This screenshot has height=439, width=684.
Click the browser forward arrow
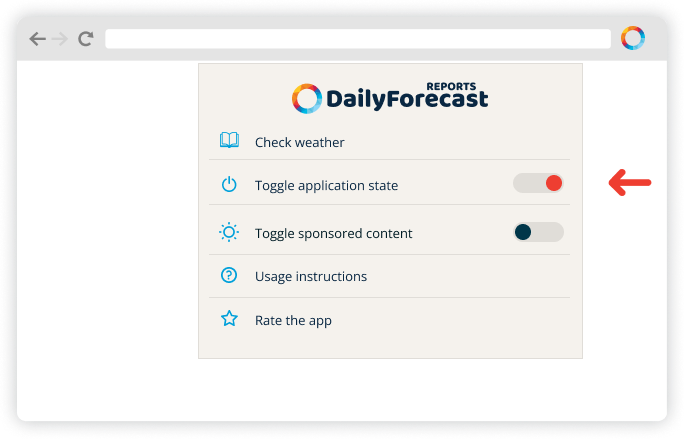pos(60,39)
